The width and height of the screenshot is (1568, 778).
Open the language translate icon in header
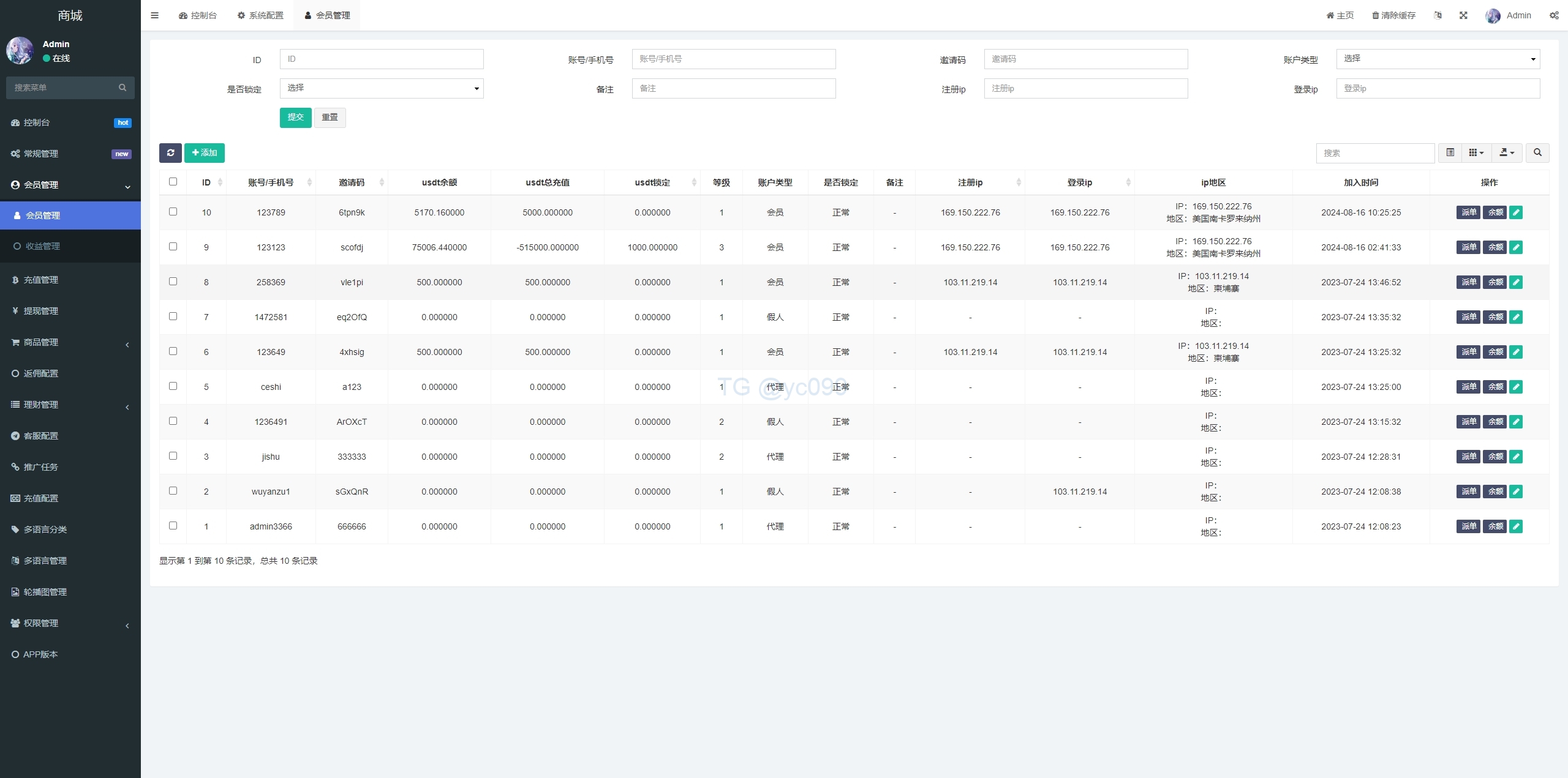pyautogui.click(x=1438, y=15)
